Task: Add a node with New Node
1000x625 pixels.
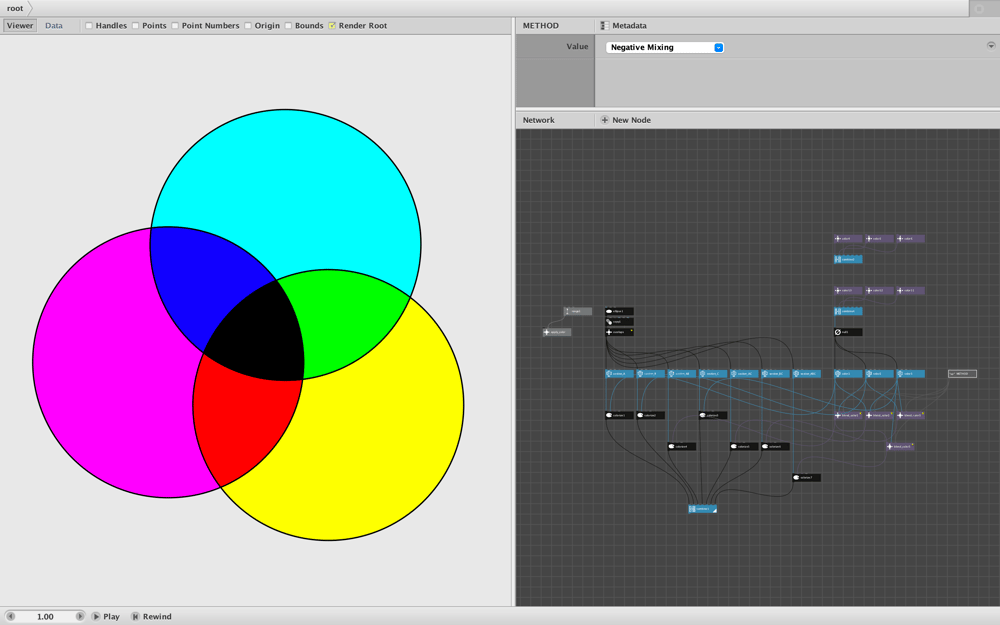Action: click(626, 120)
